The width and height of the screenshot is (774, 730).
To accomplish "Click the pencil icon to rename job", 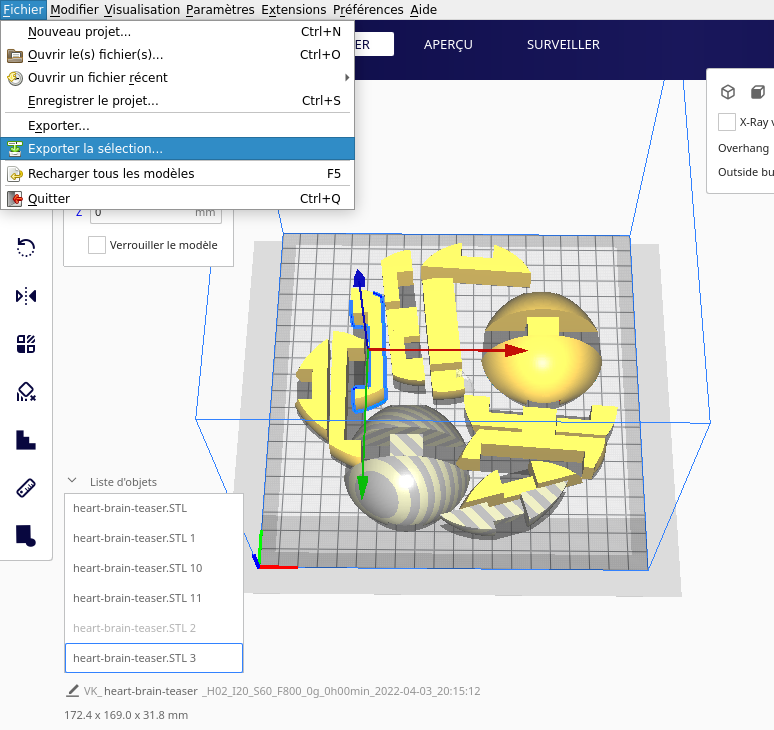I will [73, 691].
